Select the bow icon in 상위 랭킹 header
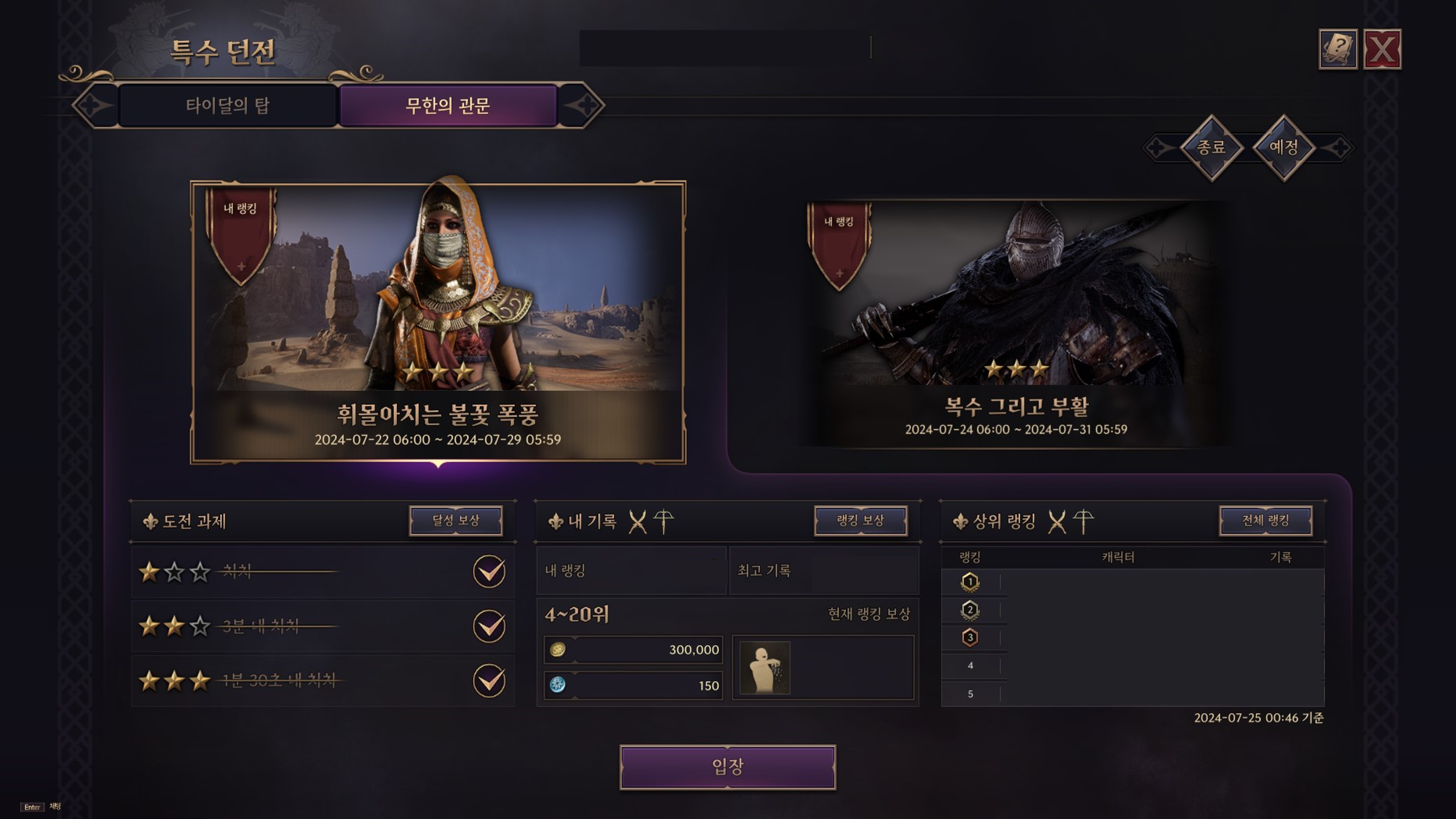 coord(1083,521)
